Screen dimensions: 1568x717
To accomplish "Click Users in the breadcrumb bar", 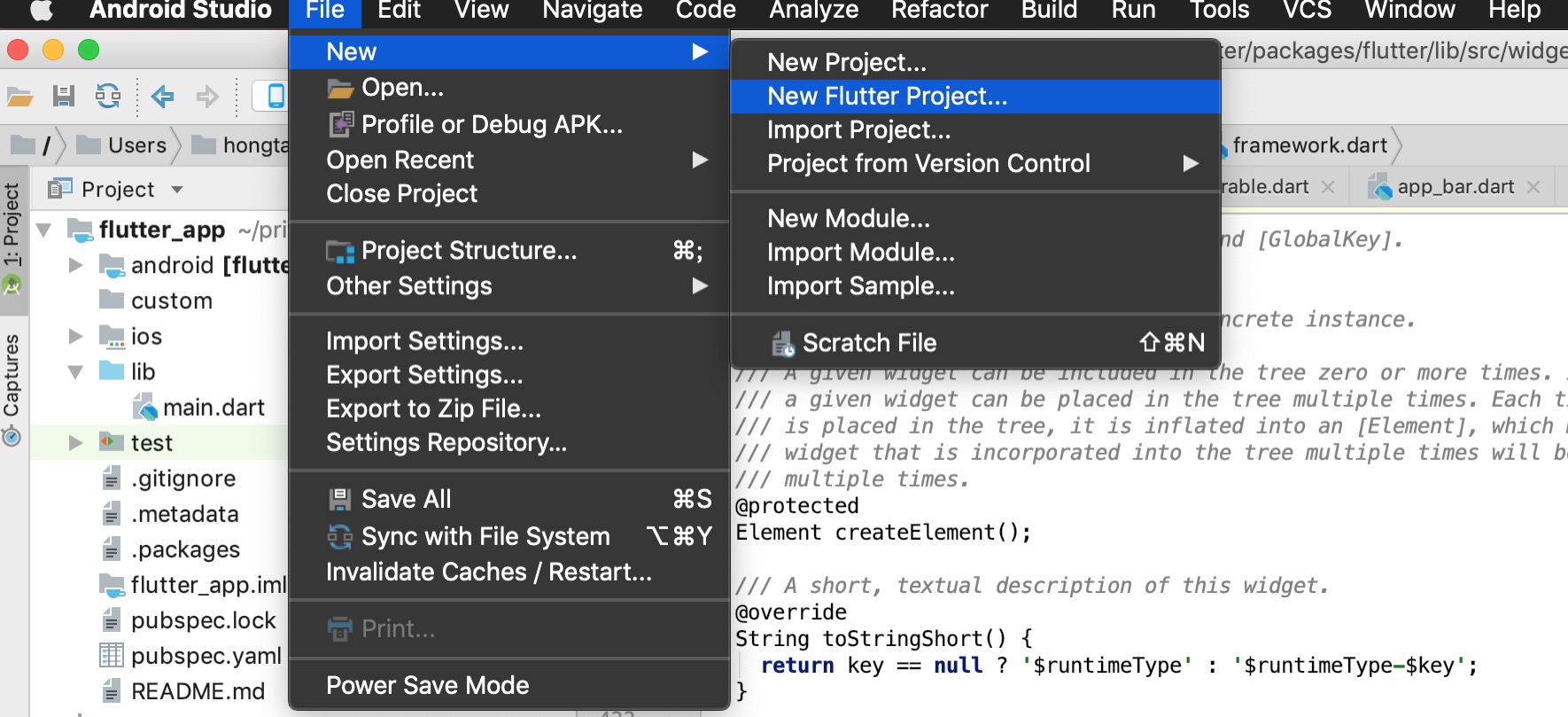I will (136, 145).
